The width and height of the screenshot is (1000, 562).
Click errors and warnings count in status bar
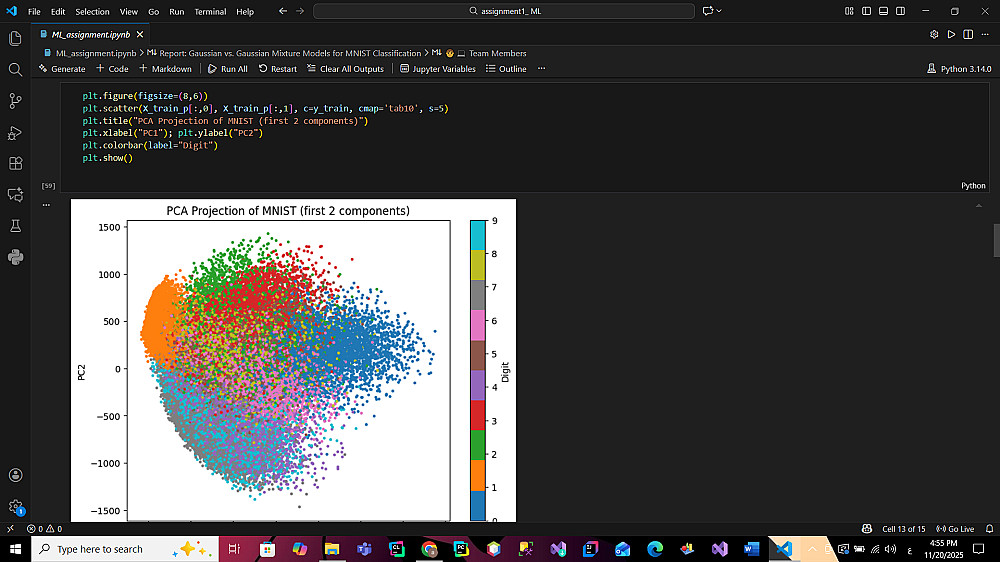44,529
